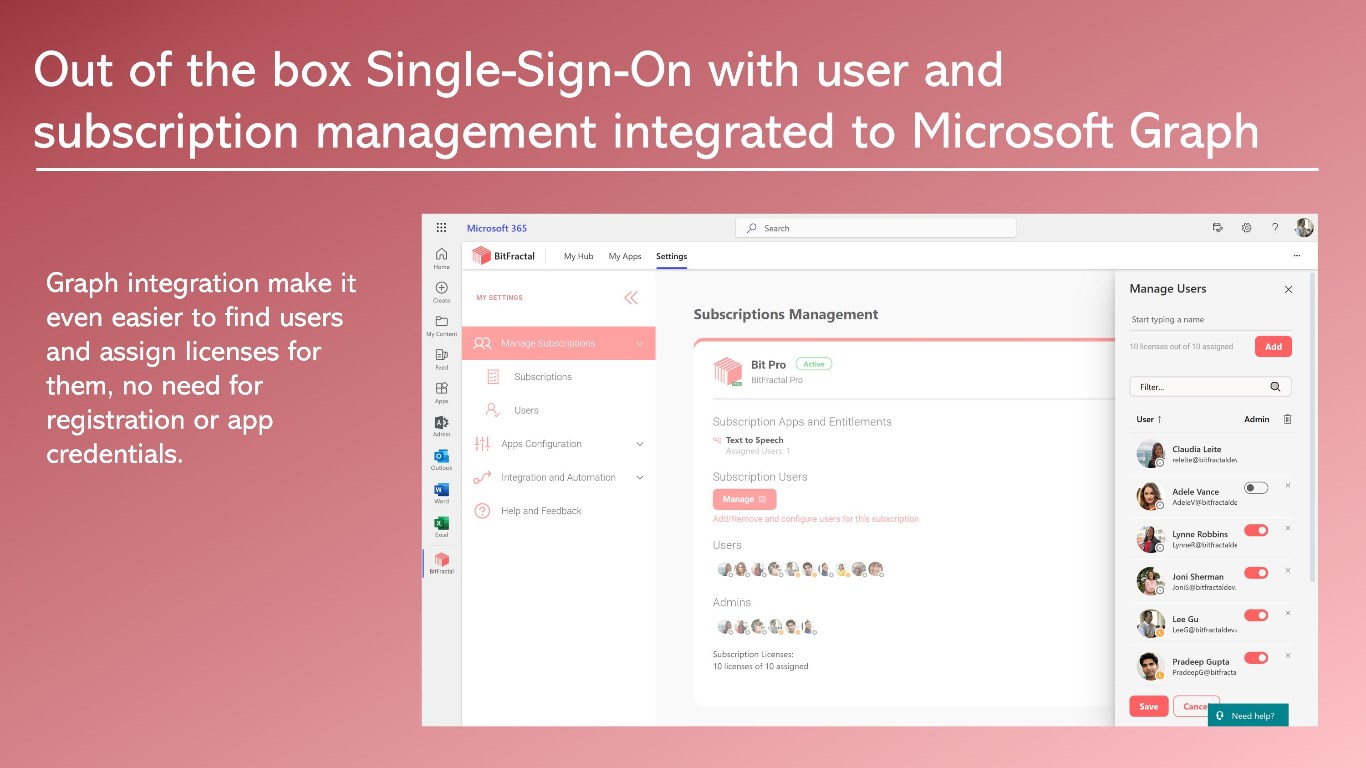Disable admin toggle for Lee Gu
The image size is (1366, 768).
click(1256, 615)
